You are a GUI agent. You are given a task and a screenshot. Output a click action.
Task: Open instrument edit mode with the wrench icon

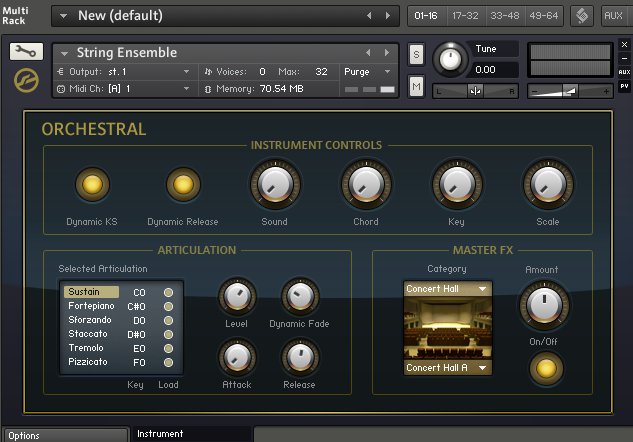(x=26, y=52)
